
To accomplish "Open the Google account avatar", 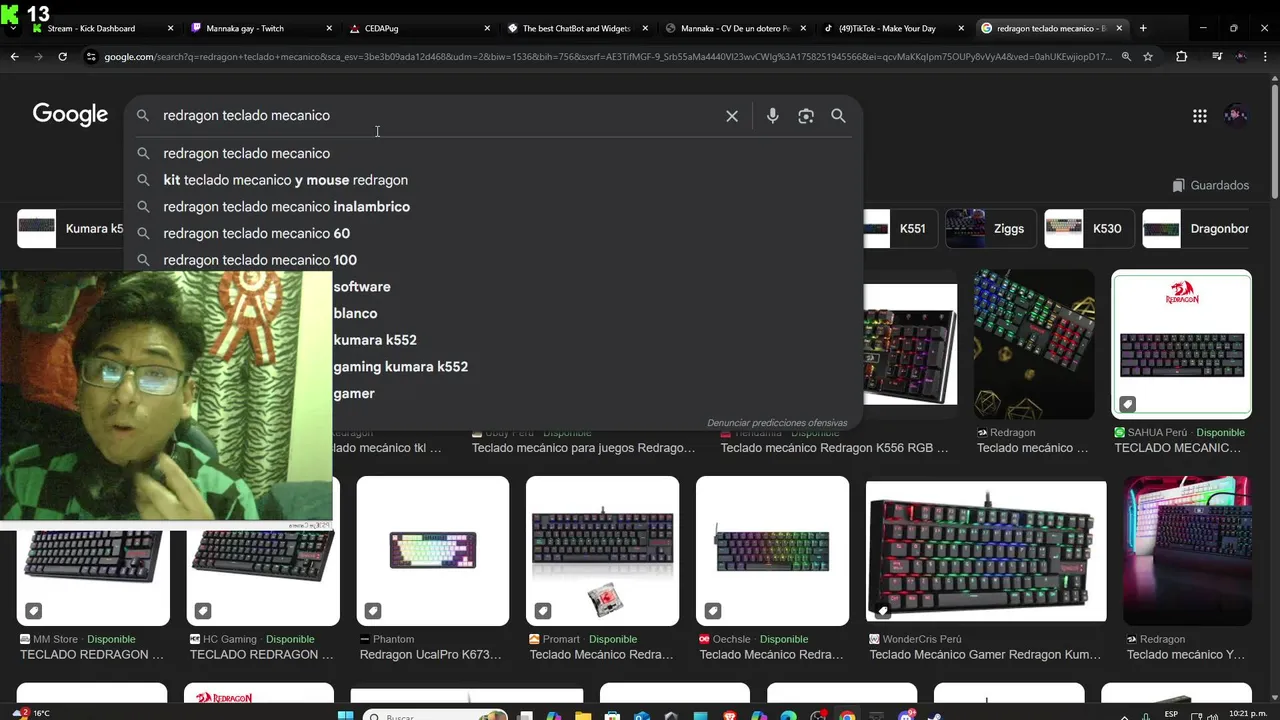I will pyautogui.click(x=1236, y=115).
